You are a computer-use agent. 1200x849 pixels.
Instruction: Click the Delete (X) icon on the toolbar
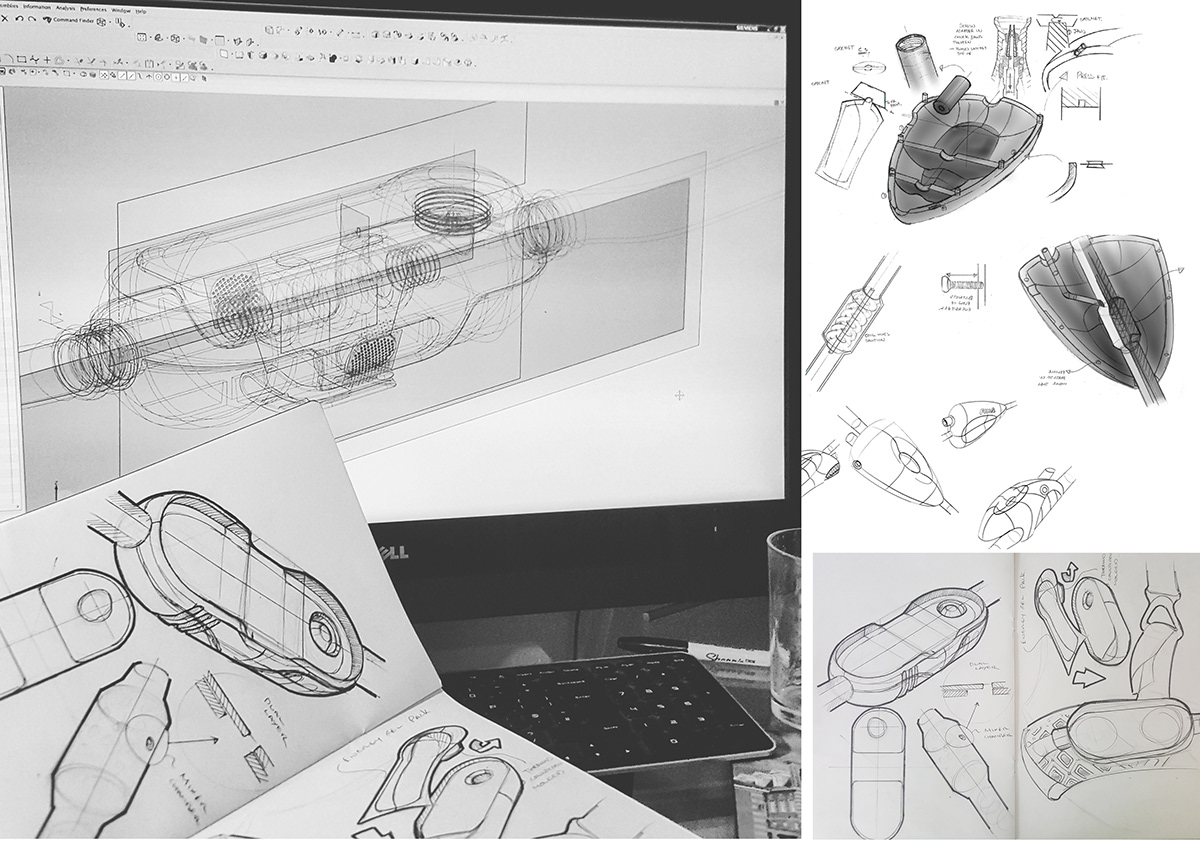(x=6, y=18)
